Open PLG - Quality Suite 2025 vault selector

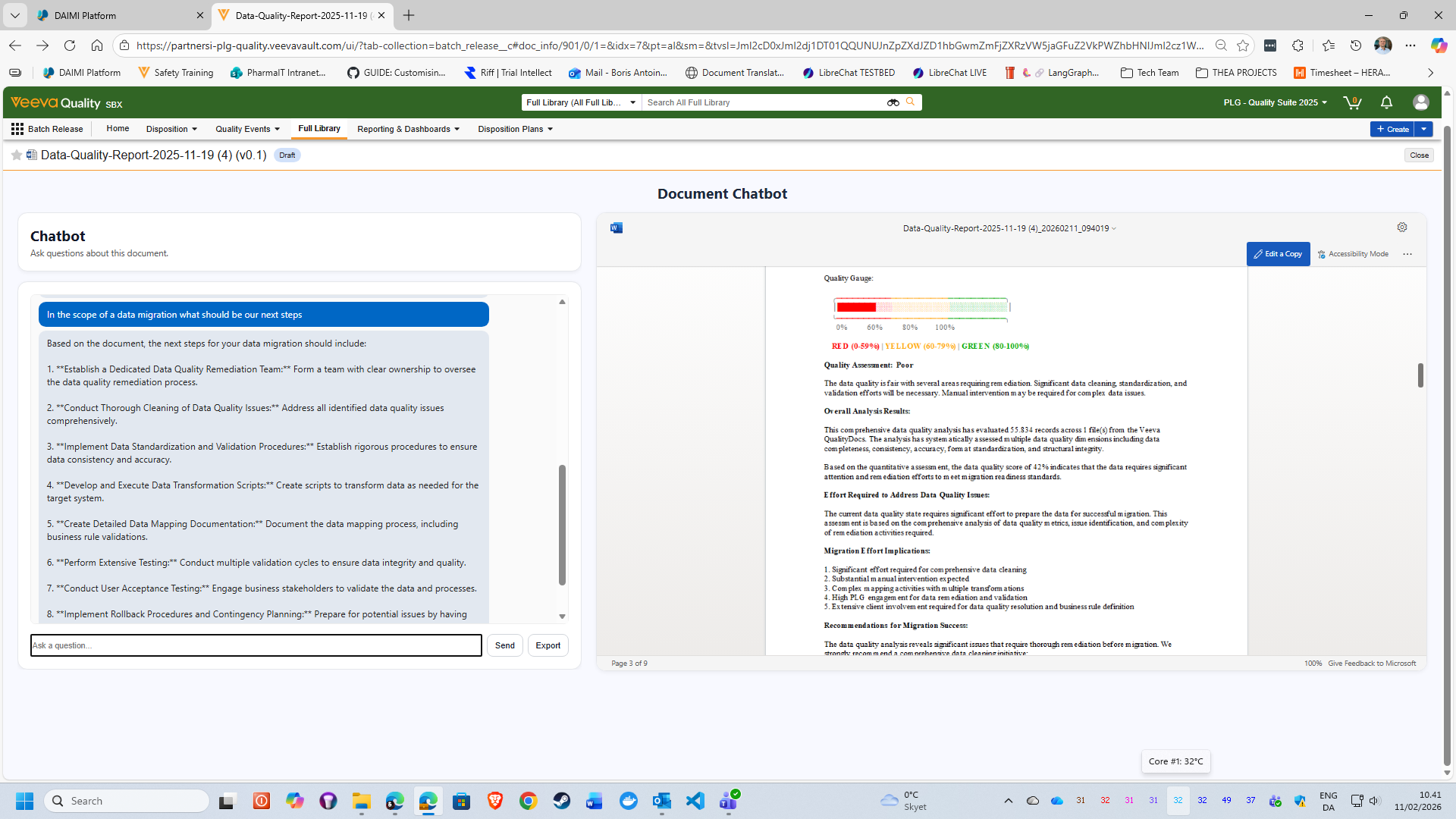(1275, 102)
